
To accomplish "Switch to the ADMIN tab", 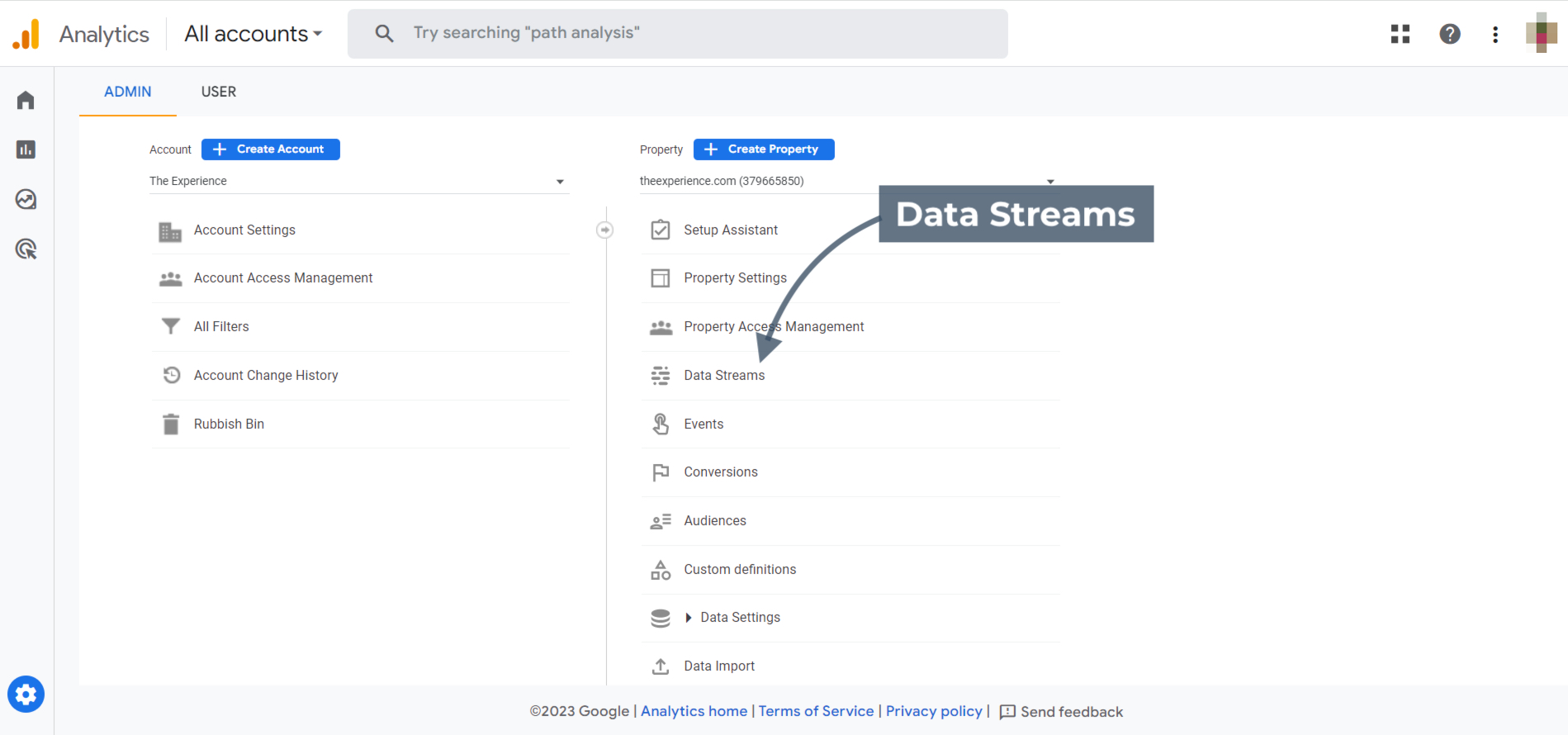I will click(128, 92).
